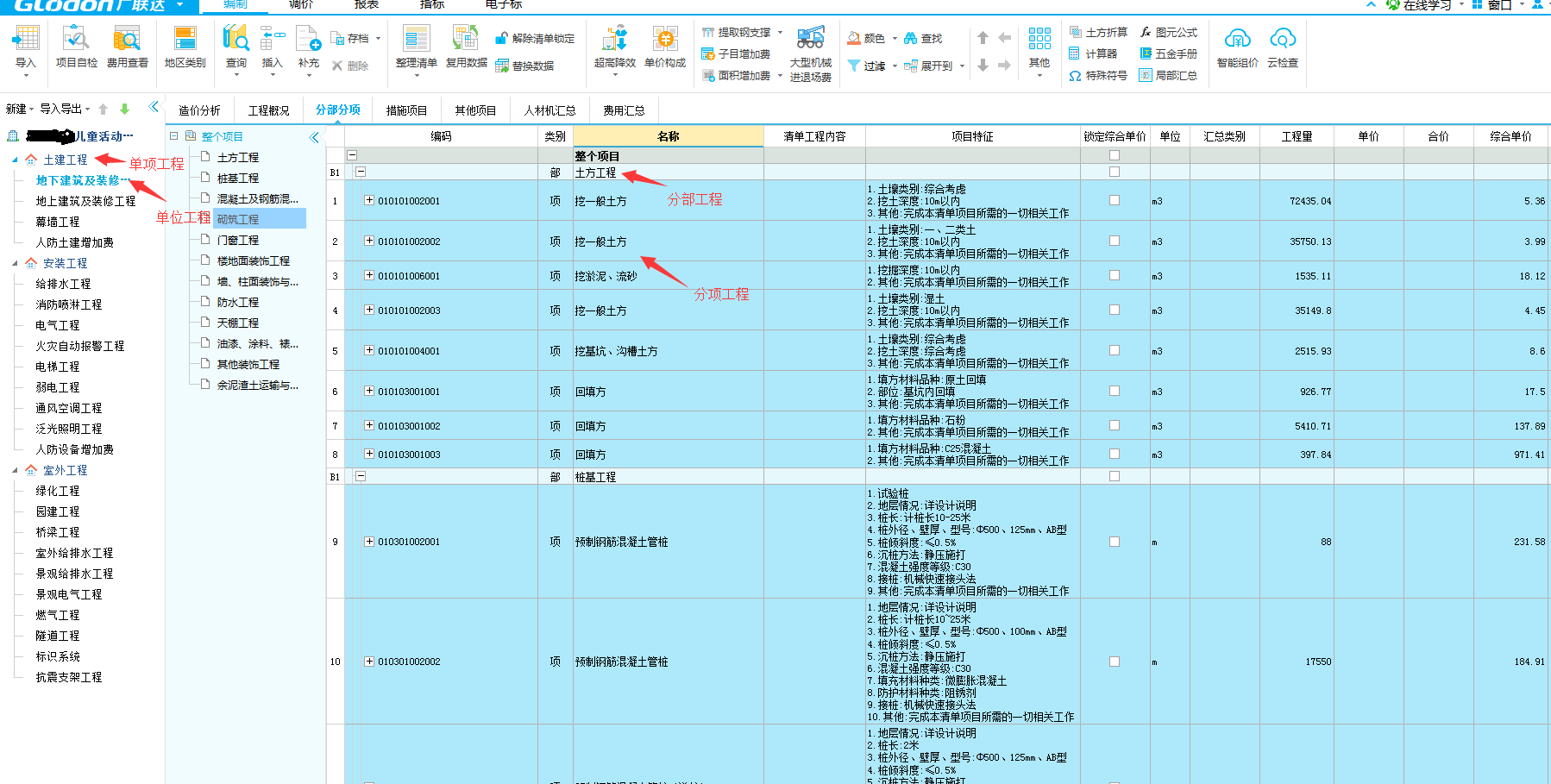Image resolution: width=1551 pixels, height=784 pixels.
Task: Collapse the 安装工程 tree node
Action: coord(15,263)
